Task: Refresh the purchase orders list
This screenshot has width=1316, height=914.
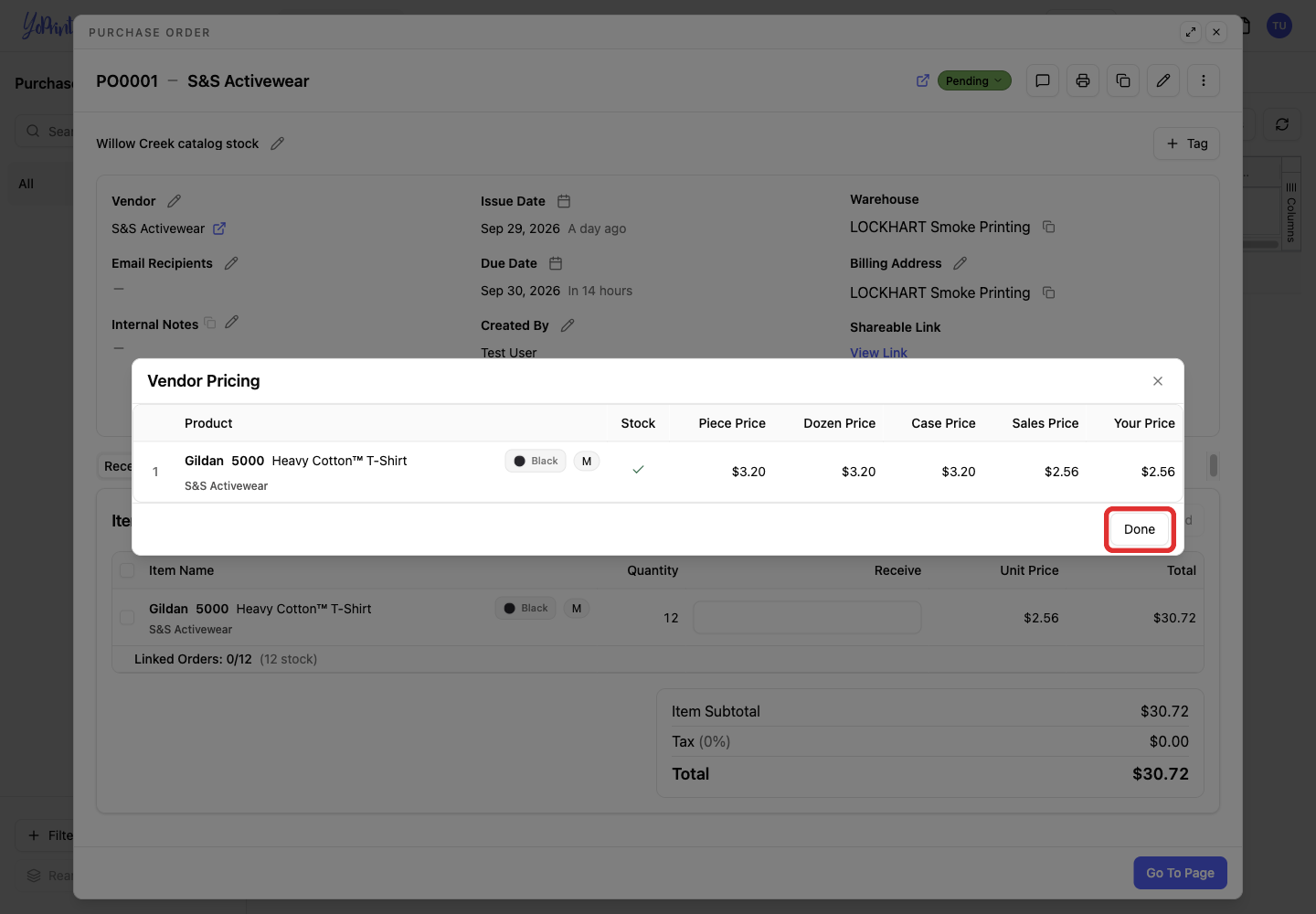Action: 1282,124
